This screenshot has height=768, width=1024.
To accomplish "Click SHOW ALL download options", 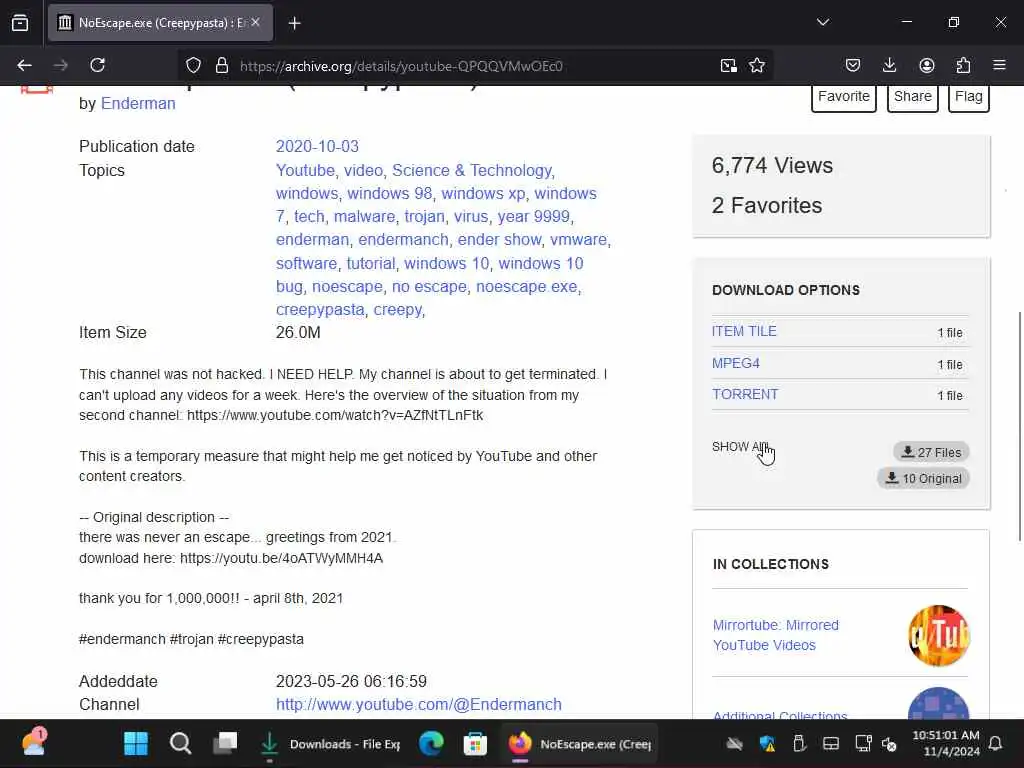I will coord(740,447).
